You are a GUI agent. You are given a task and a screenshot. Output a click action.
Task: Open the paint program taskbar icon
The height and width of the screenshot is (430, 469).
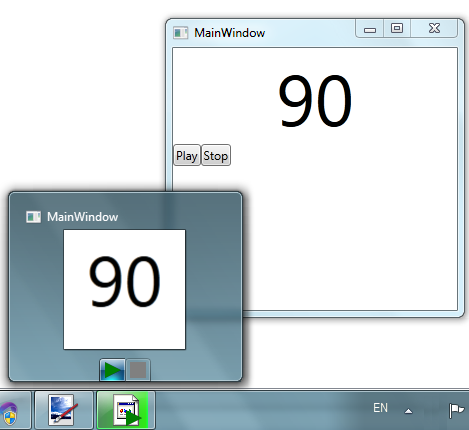pyautogui.click(x=64, y=410)
